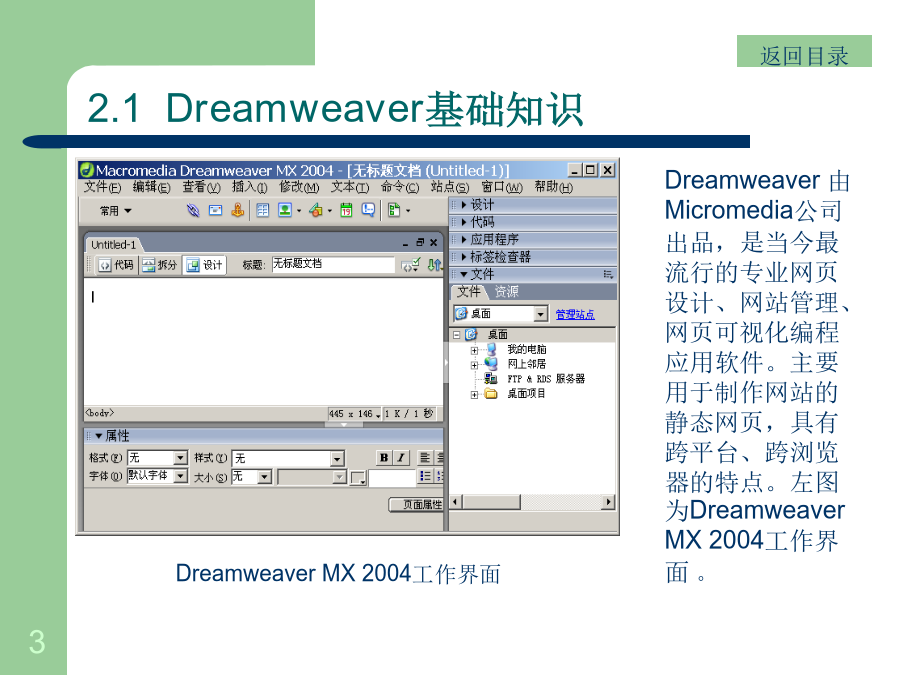This screenshot has height=675, width=900.
Task: Click the align left icon in properties
Action: 425,457
